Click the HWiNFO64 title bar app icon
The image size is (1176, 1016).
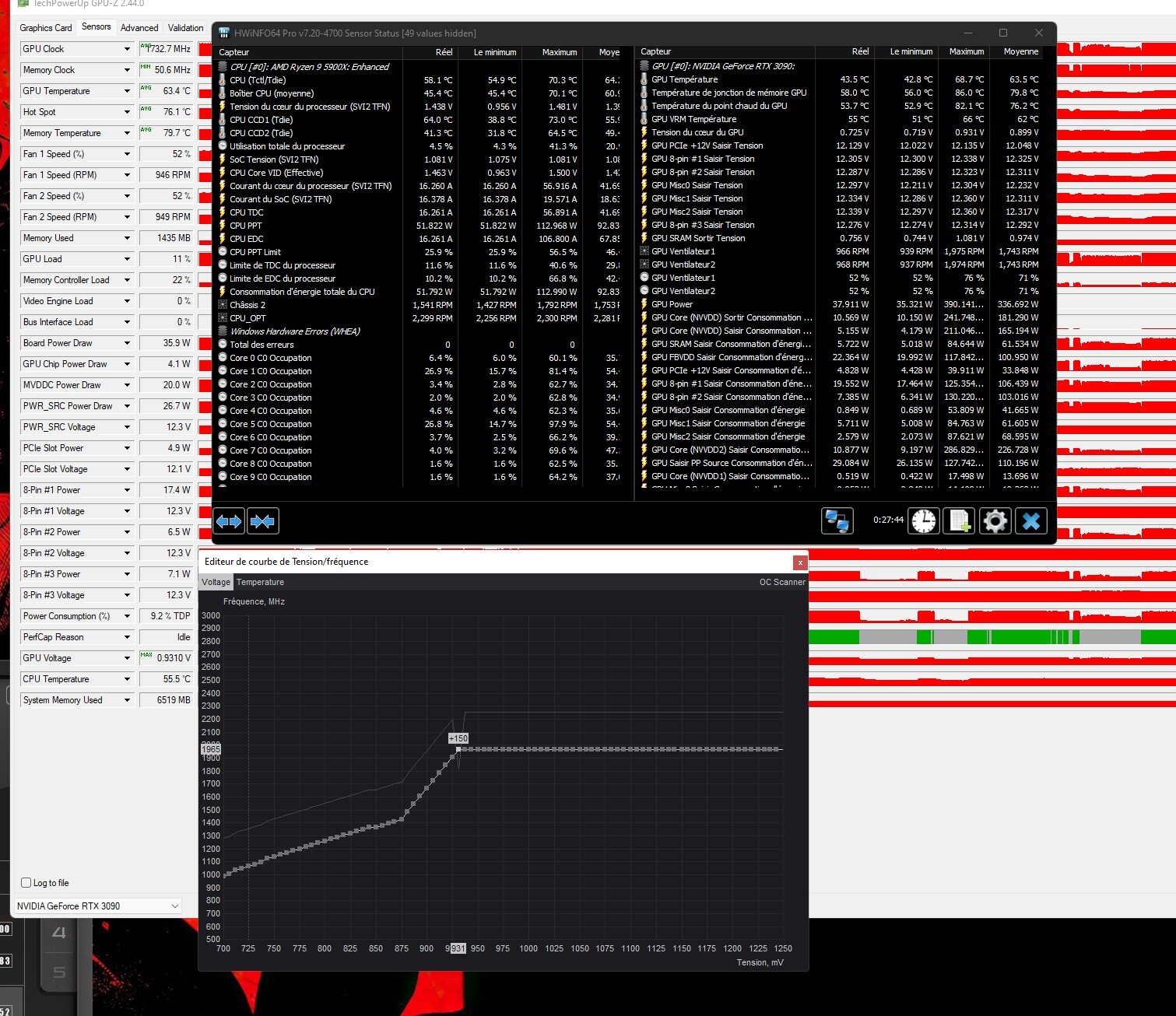coord(224,33)
